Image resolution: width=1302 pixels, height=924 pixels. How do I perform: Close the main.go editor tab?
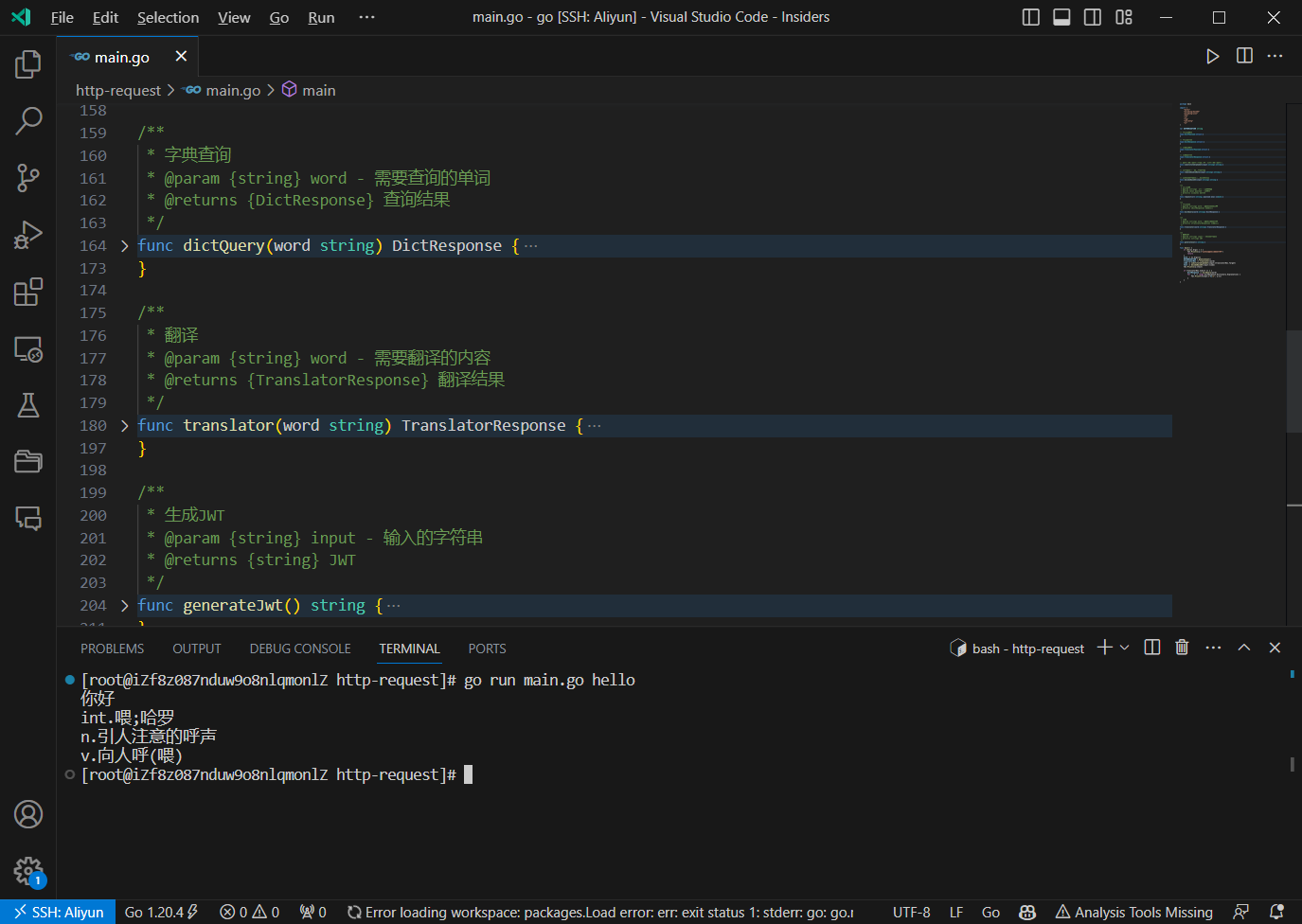[x=181, y=57]
